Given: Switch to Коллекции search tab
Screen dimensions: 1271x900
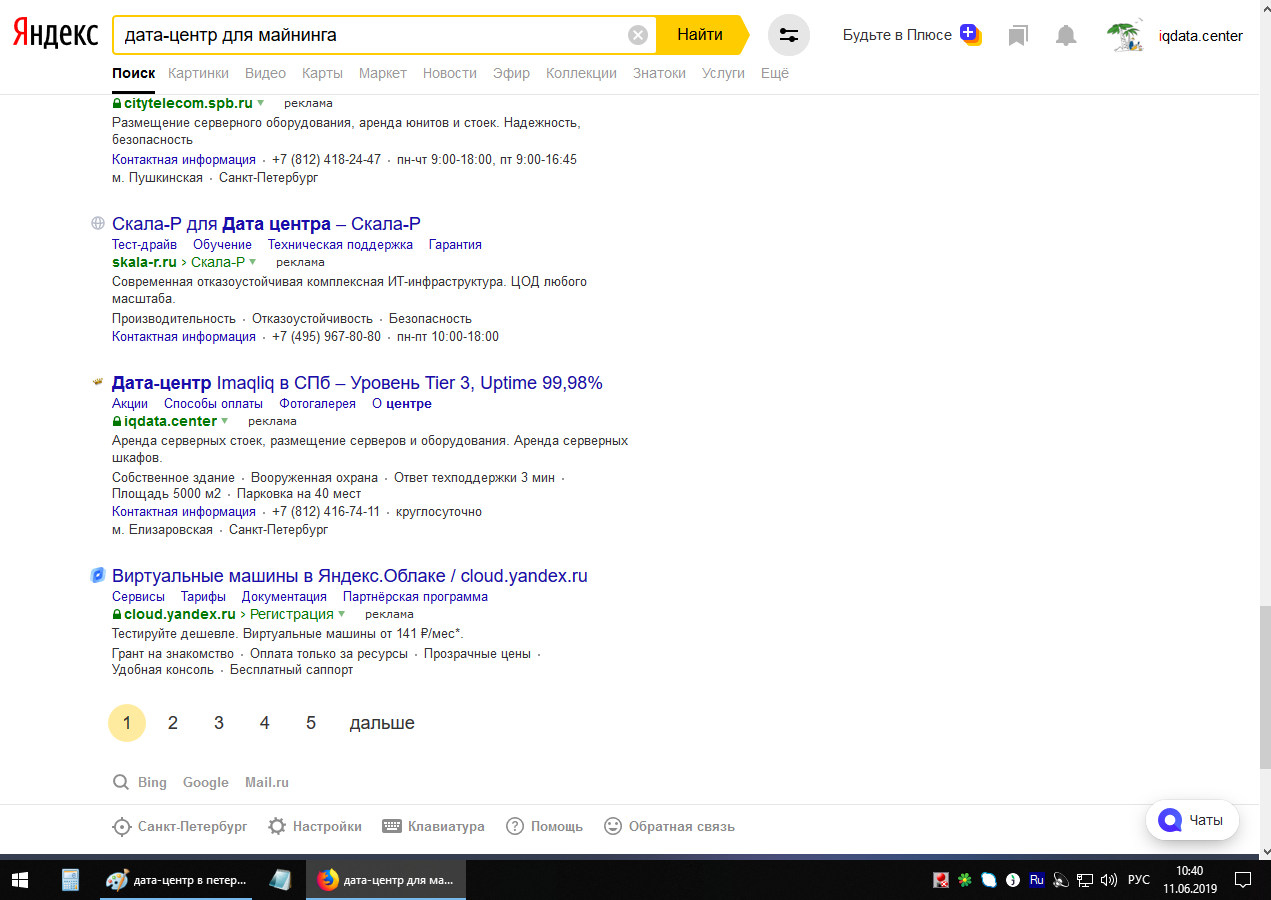Looking at the screenshot, I should pyautogui.click(x=582, y=73).
